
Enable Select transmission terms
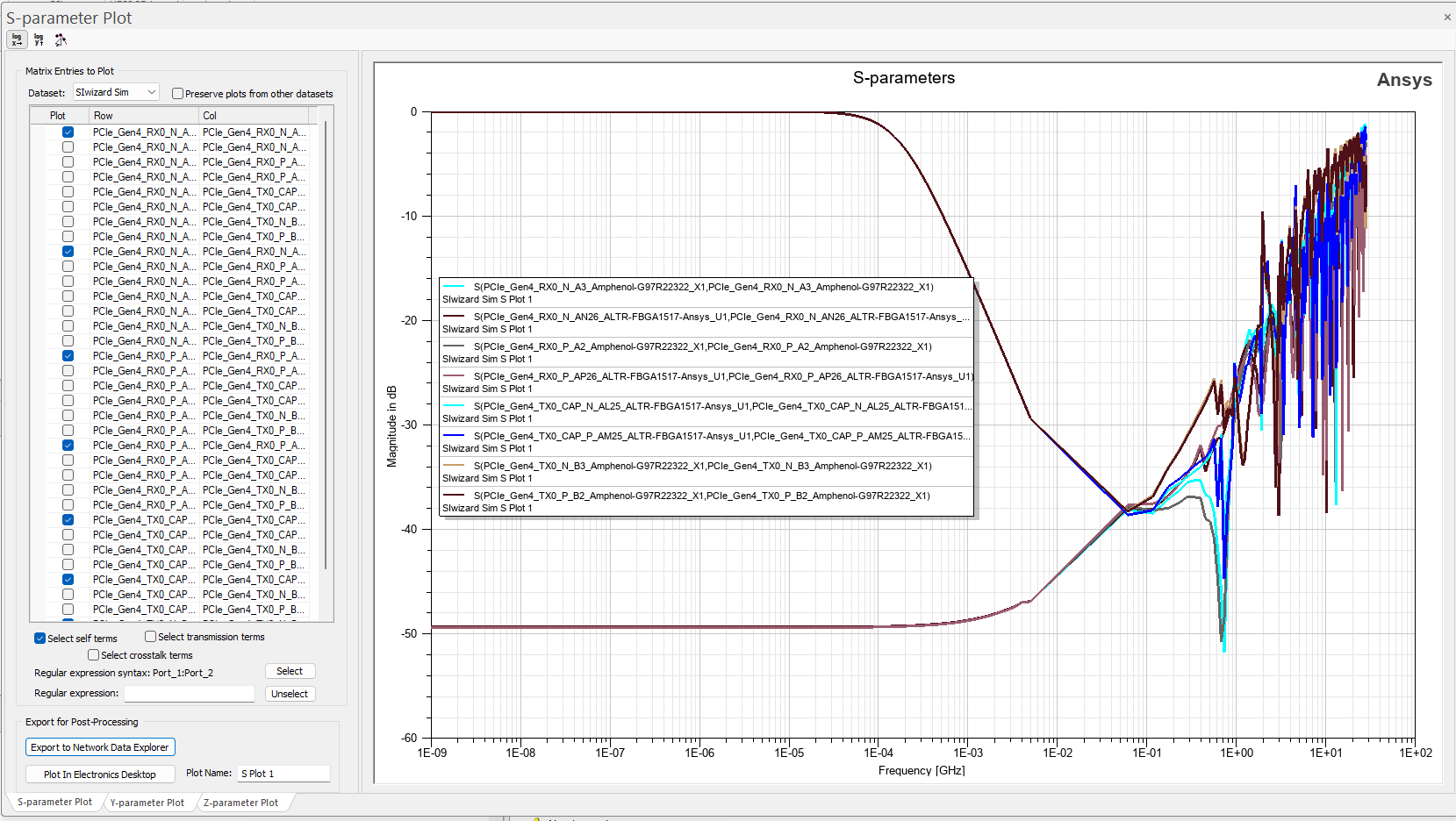[150, 637]
